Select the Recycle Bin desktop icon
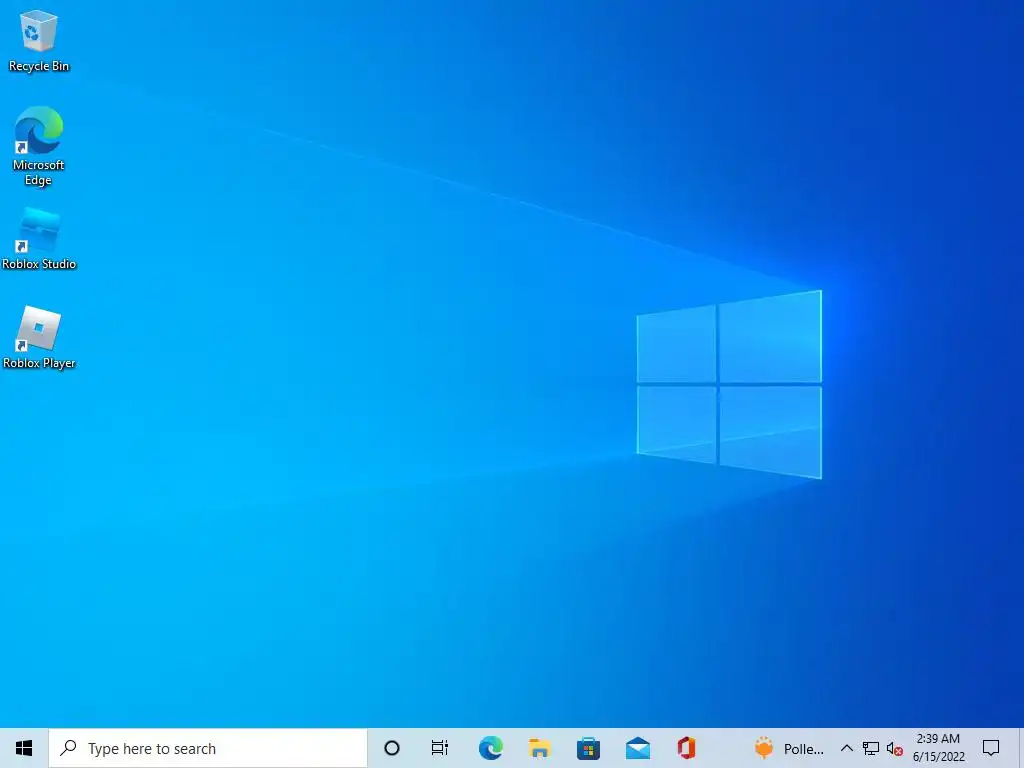 click(39, 40)
